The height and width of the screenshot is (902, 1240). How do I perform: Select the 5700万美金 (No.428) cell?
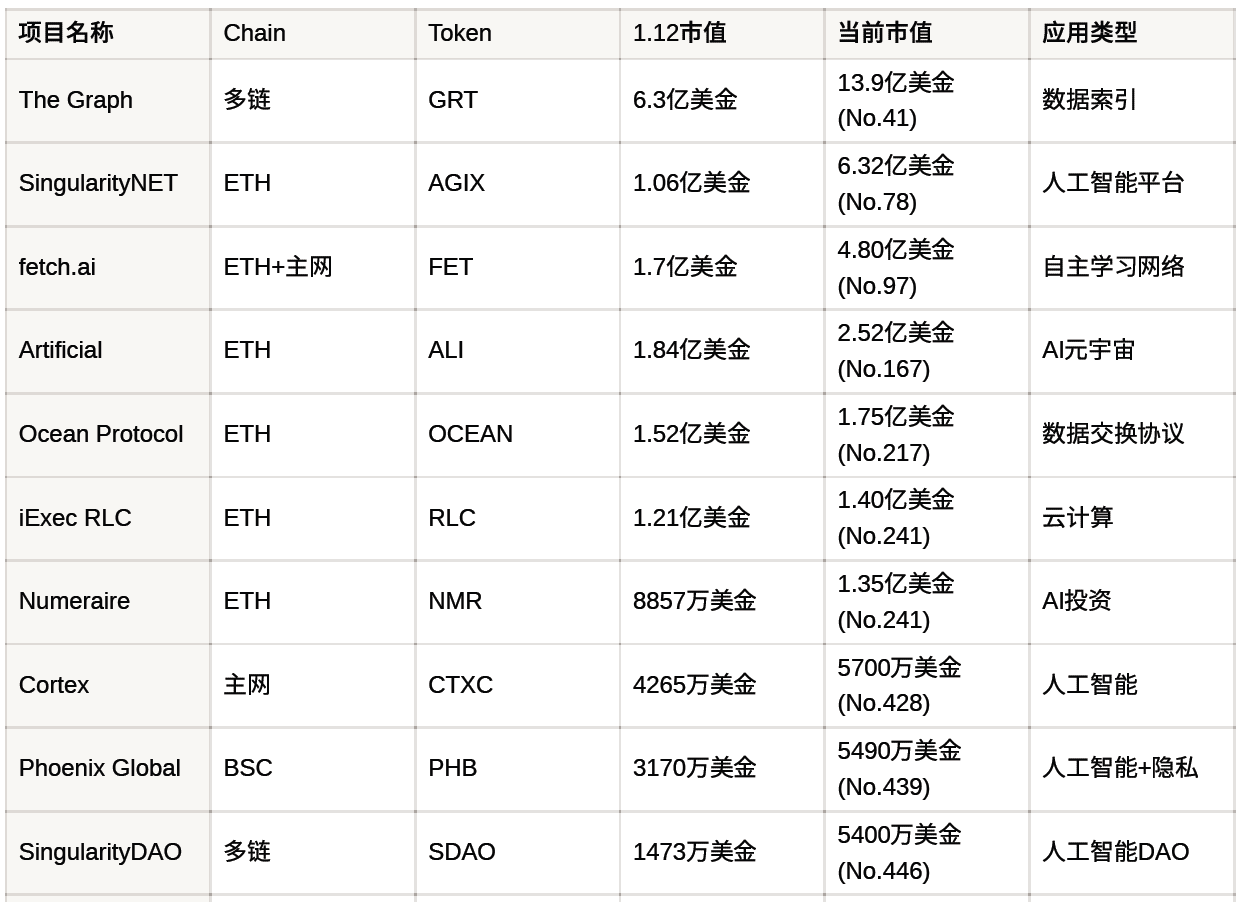click(898, 685)
